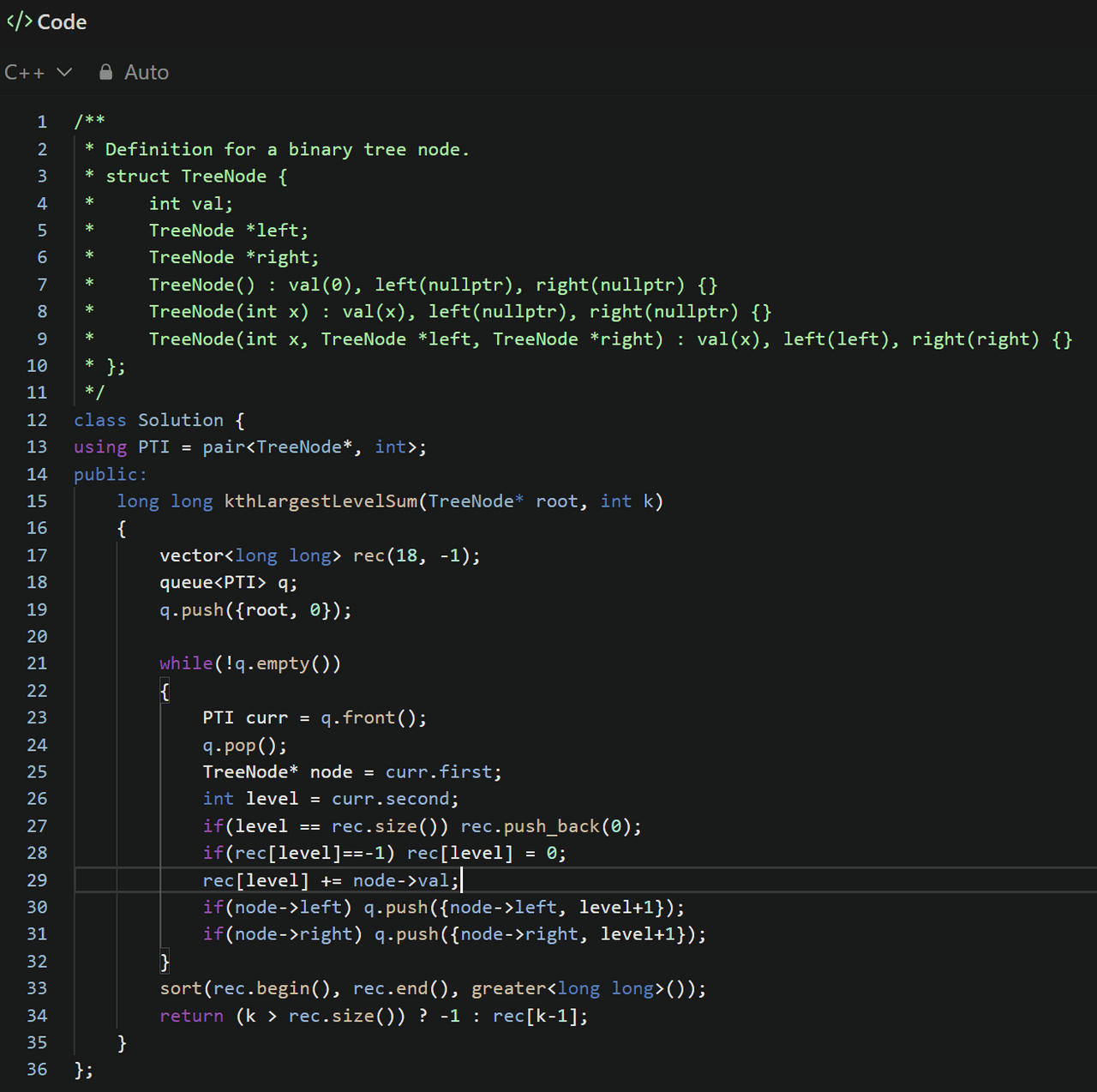The image size is (1097, 1092).
Task: Place cursor on 'sort' function call
Action: [x=181, y=988]
